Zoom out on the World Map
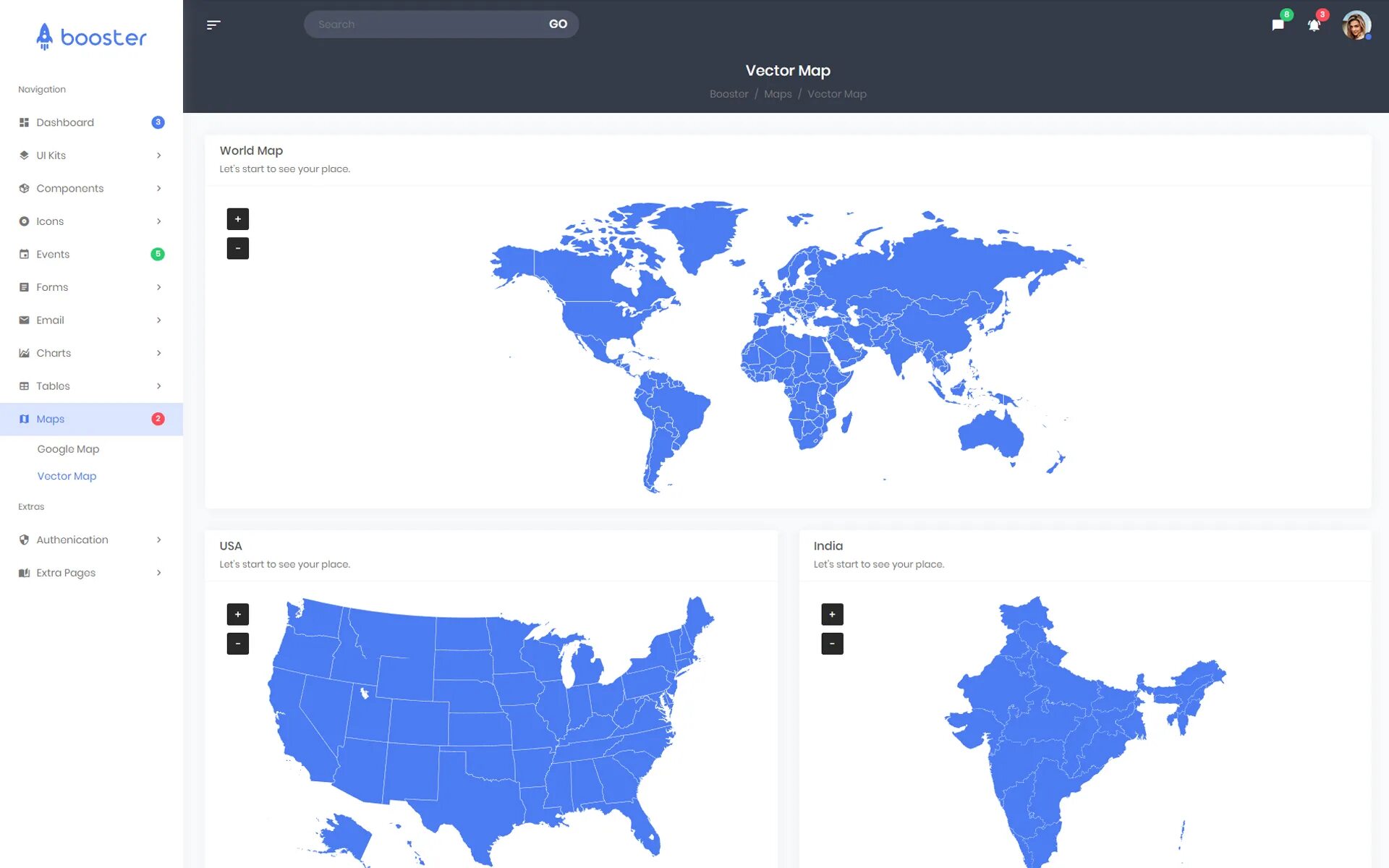1389x868 pixels. (237, 248)
